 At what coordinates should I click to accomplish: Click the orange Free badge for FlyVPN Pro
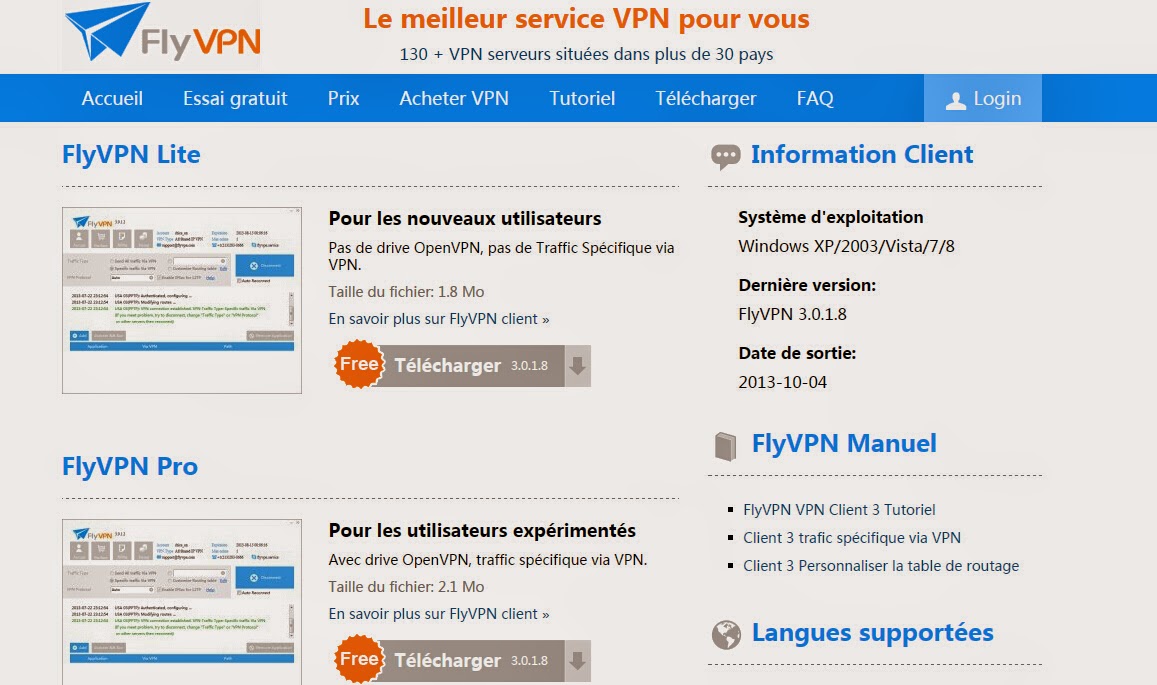point(359,659)
